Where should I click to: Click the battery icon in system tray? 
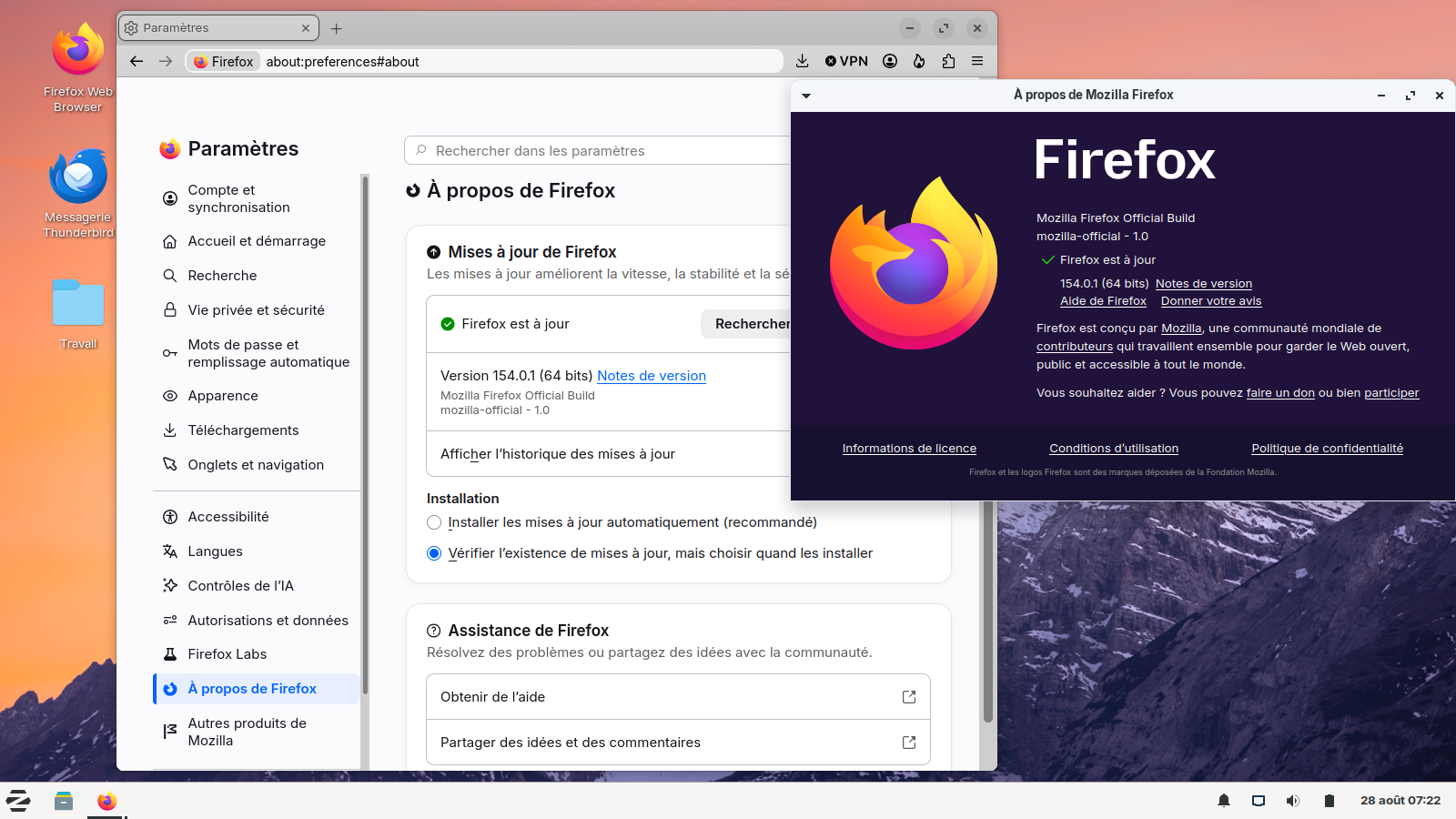point(1329,801)
